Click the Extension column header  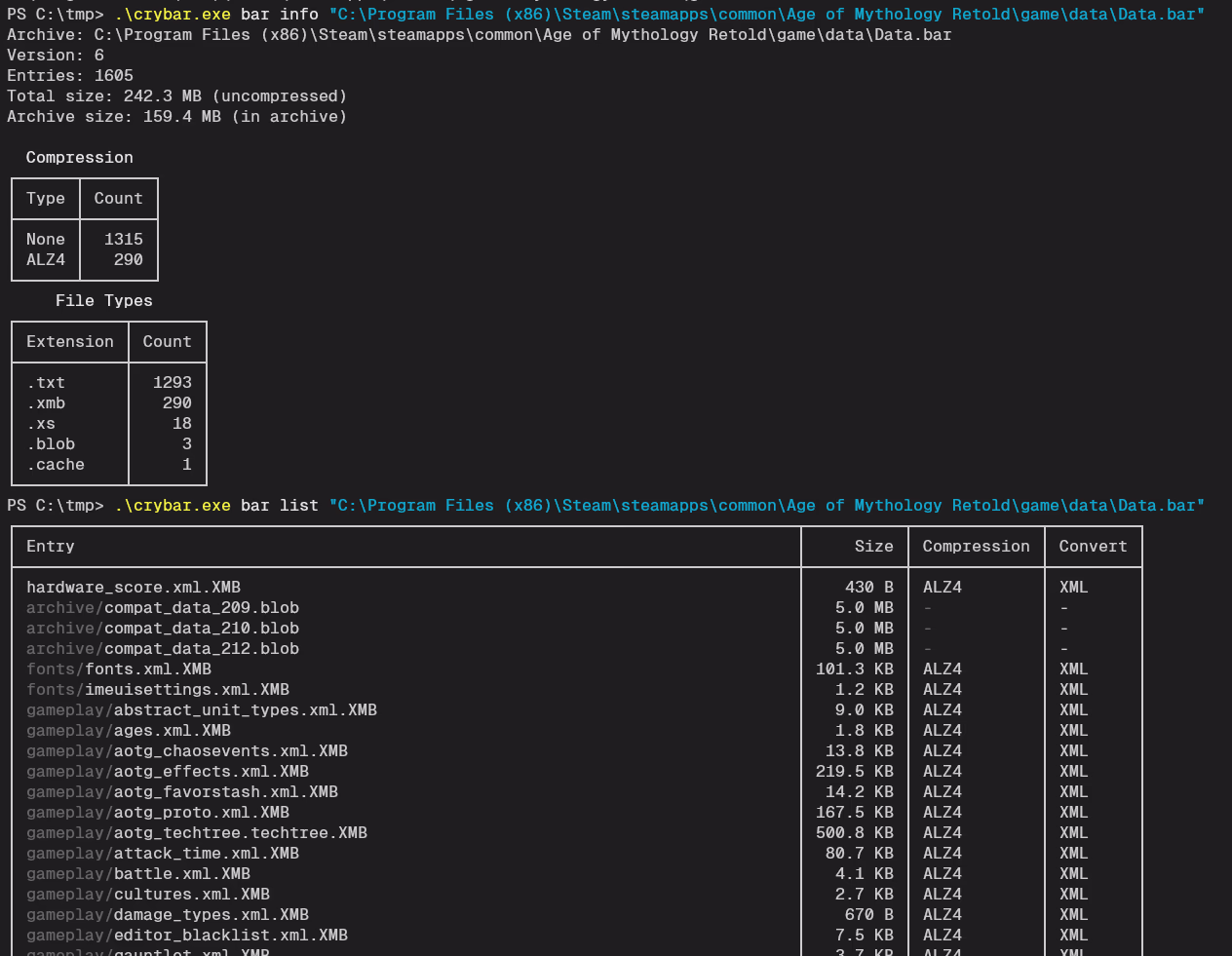(x=70, y=342)
